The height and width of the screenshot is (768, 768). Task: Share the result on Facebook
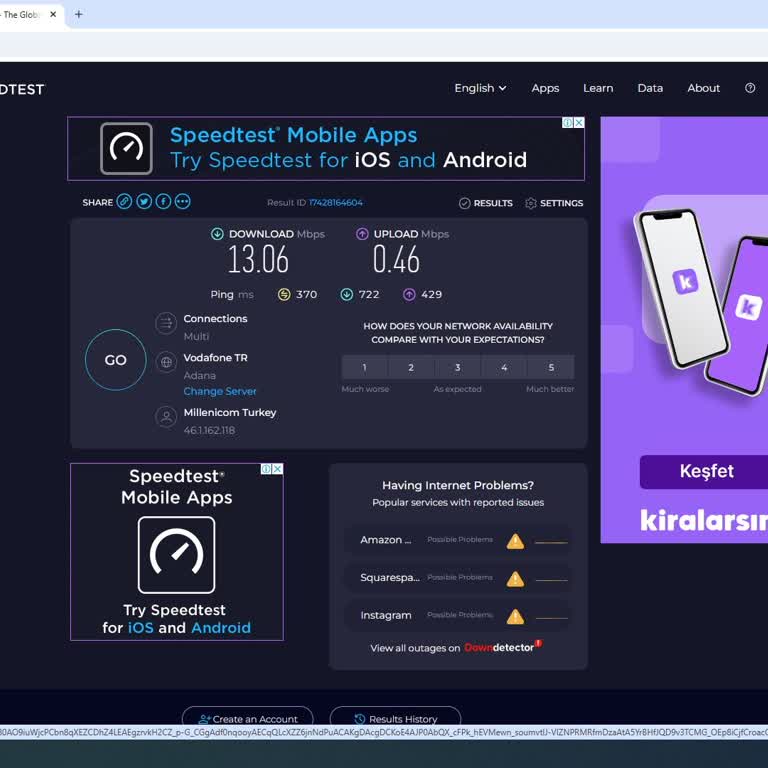163,202
